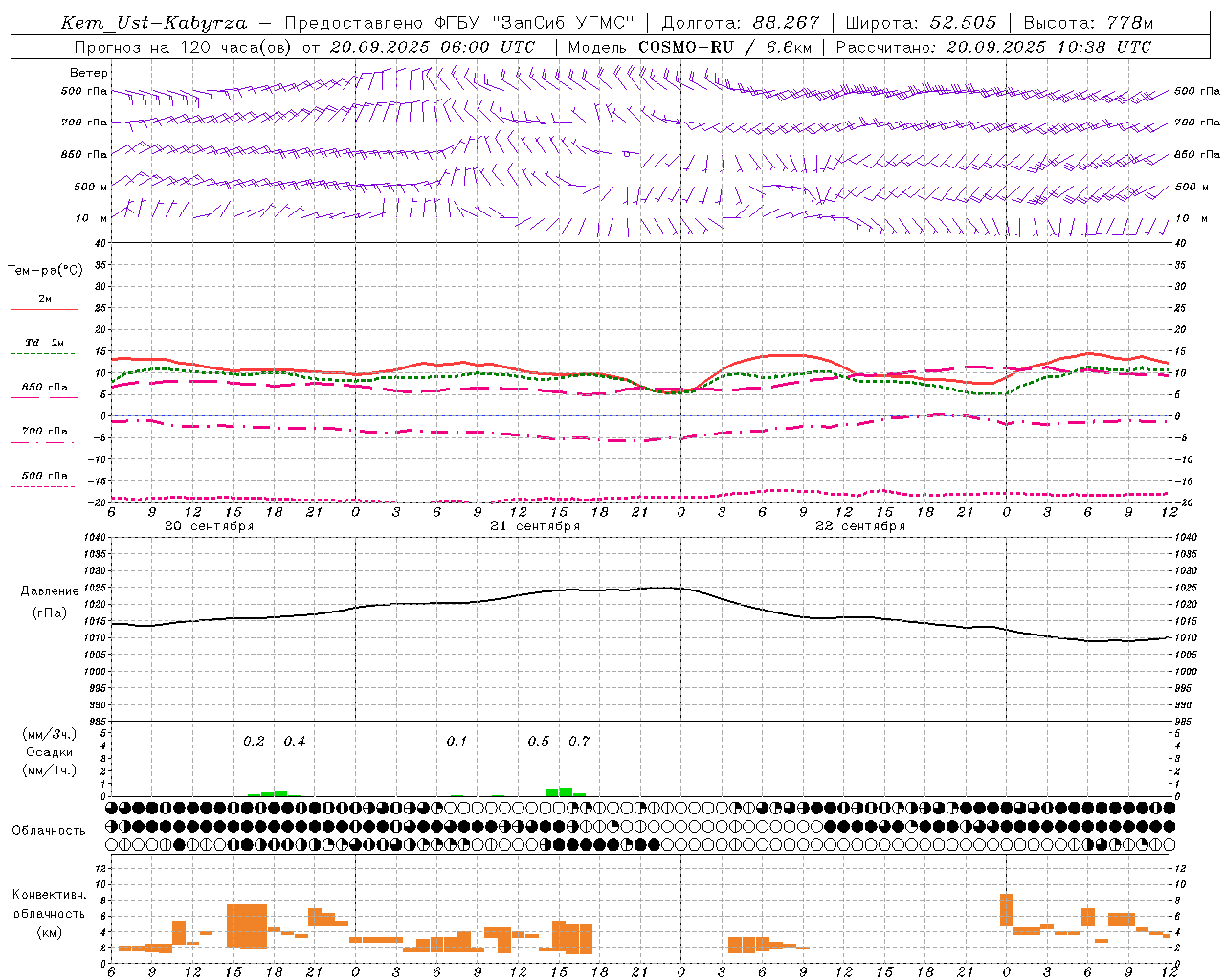Click '500 гПа' legend entry under temperature

(45, 476)
